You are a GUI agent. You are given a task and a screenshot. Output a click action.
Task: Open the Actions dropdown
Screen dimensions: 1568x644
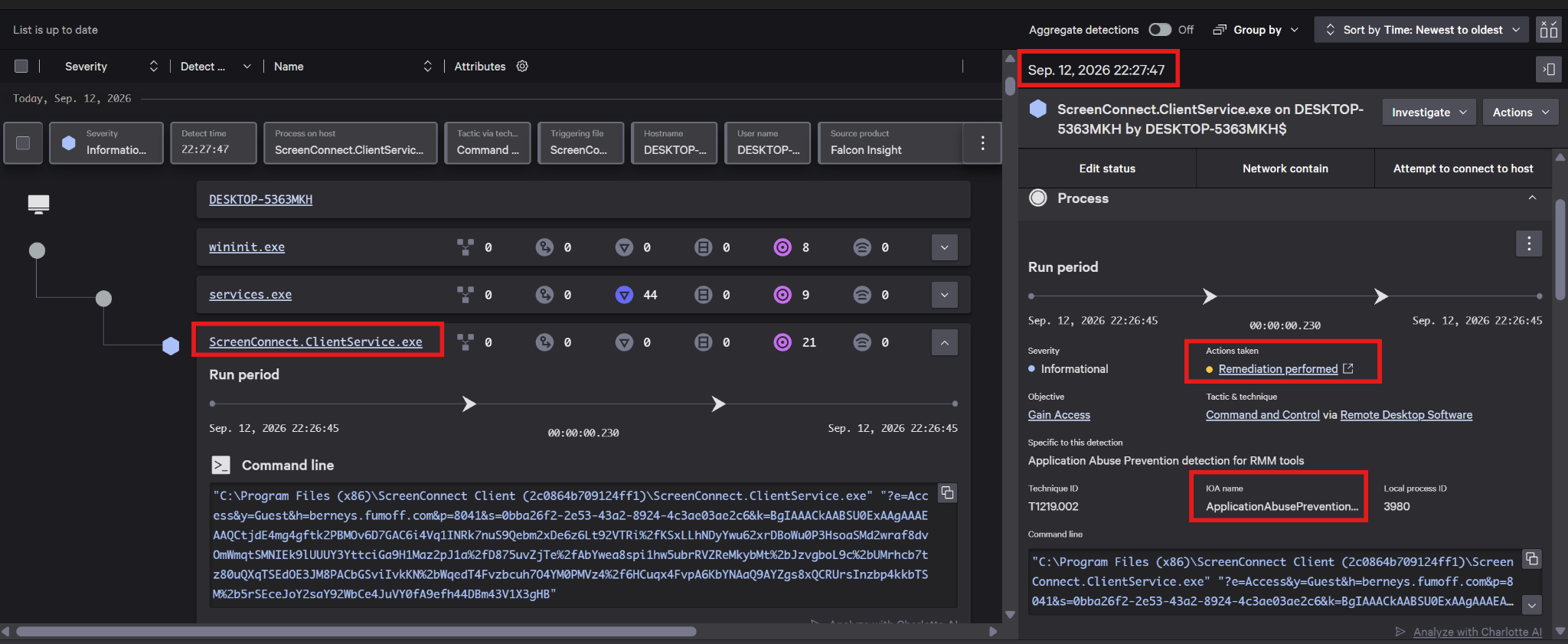click(x=1521, y=113)
